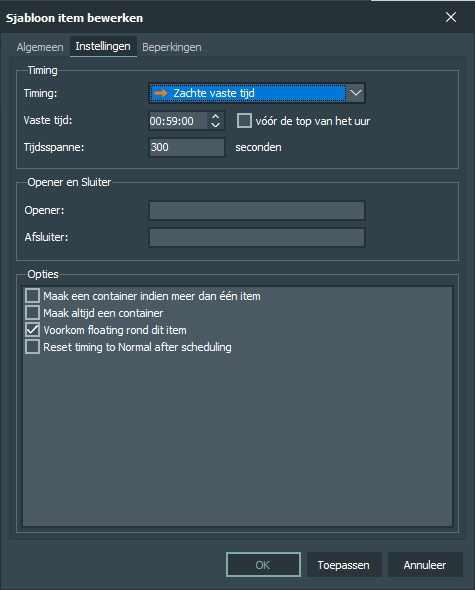
Task: Switch to the Beperkingen tab
Action: click(172, 47)
